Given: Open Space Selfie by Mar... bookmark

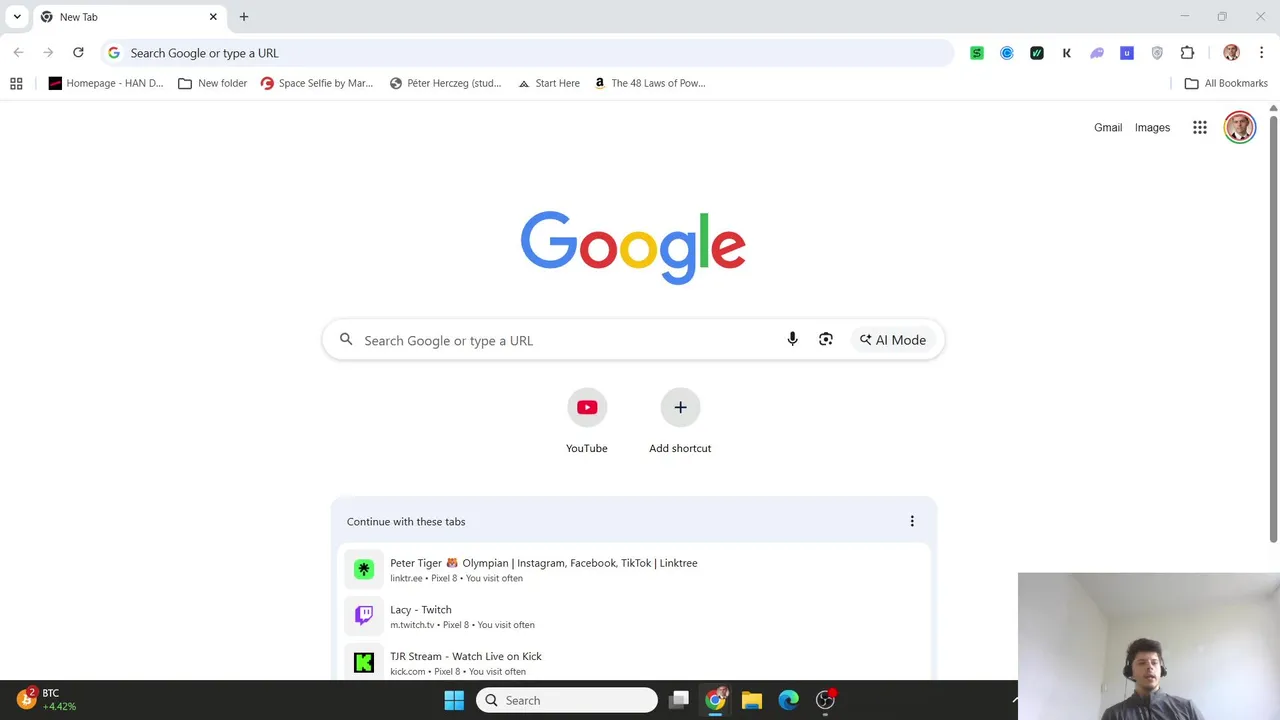Looking at the screenshot, I should [x=317, y=84].
